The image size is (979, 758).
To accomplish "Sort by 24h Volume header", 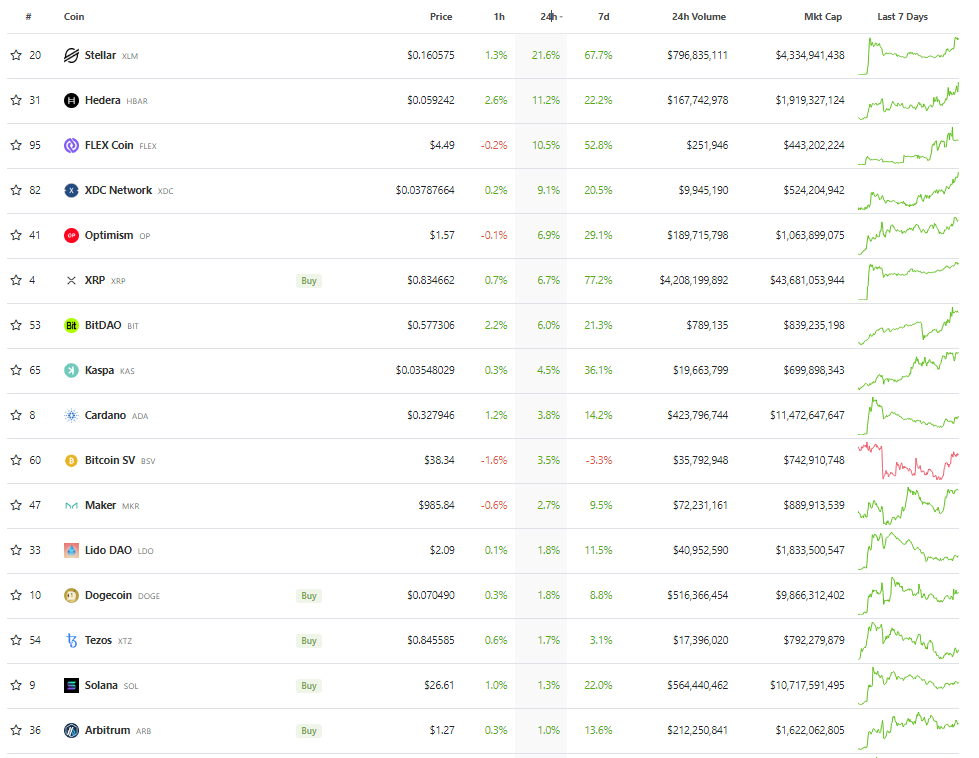I will (x=699, y=17).
